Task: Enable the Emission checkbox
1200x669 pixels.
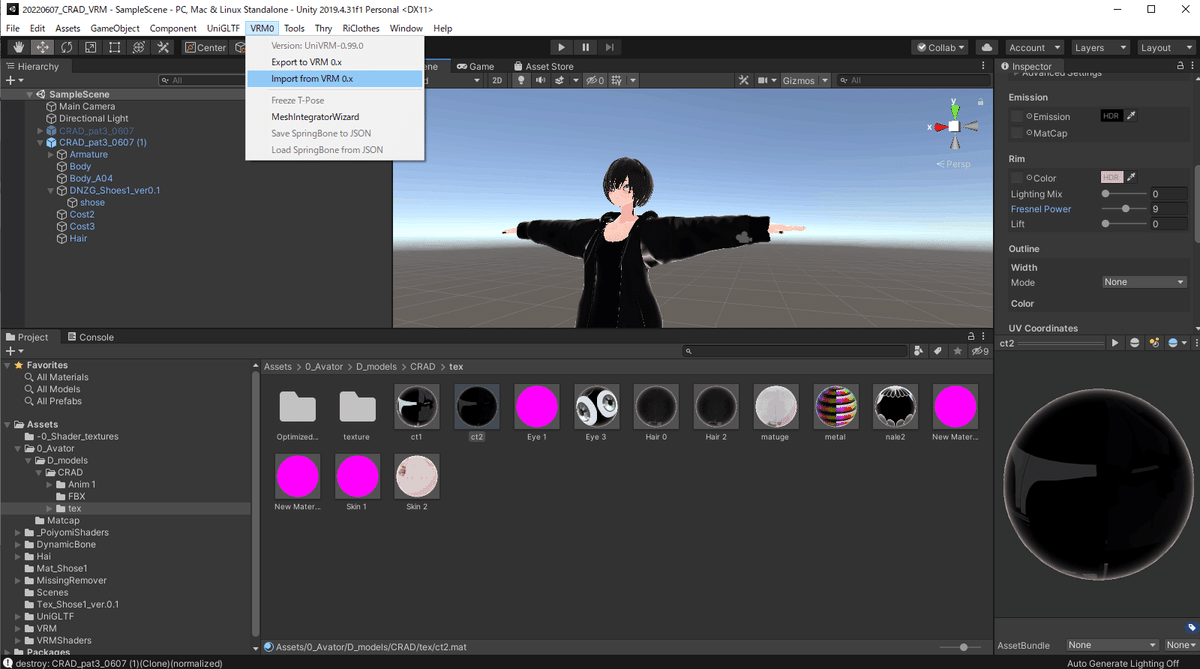Action: tap(1017, 117)
